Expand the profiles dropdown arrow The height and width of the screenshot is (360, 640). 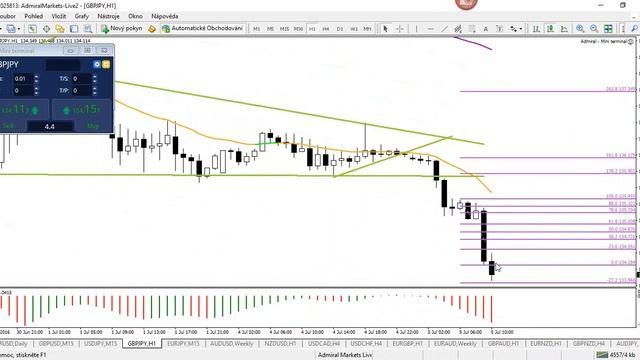(x=19, y=29)
